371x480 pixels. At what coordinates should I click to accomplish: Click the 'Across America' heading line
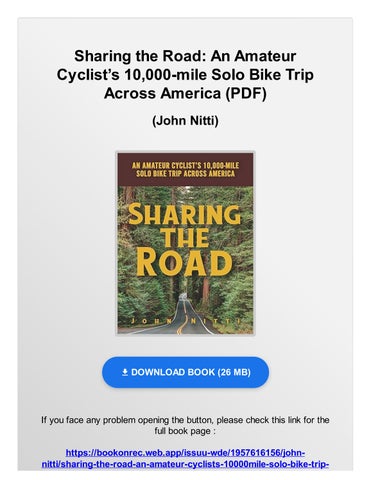pos(162,93)
